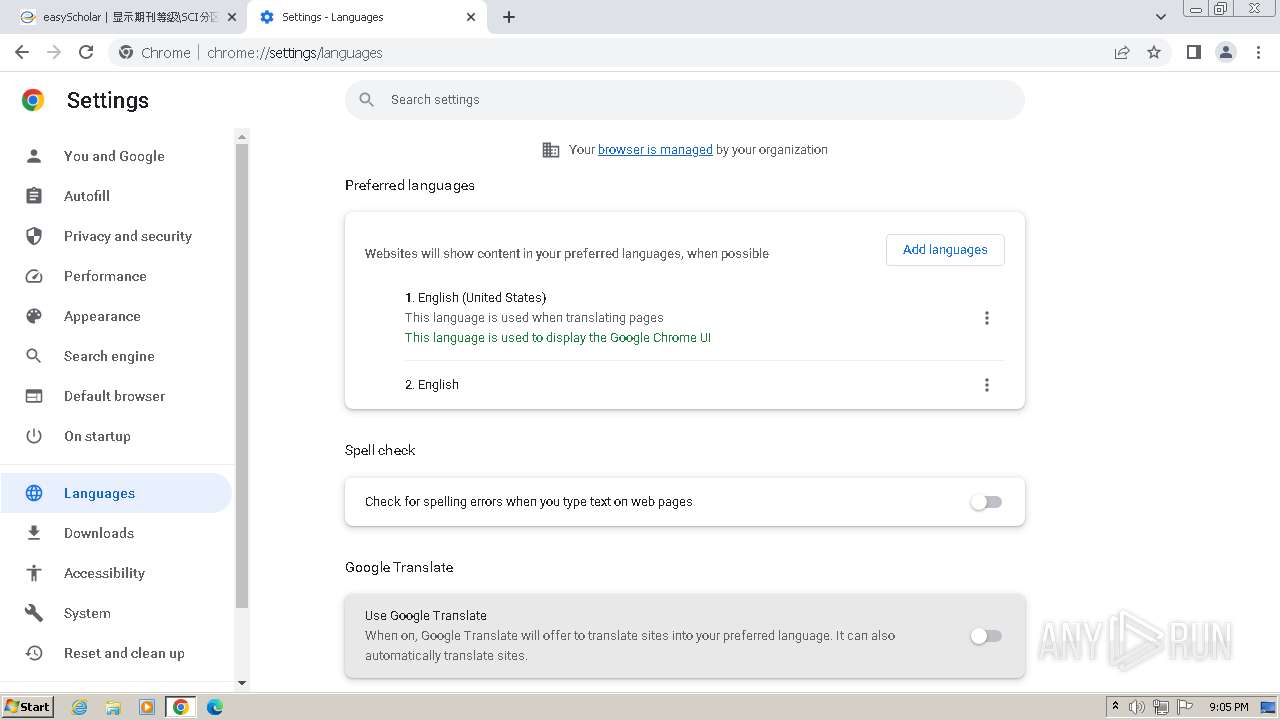Click the Accessibility figure icon
Screen dimensions: 1280x720
[x=34, y=573]
